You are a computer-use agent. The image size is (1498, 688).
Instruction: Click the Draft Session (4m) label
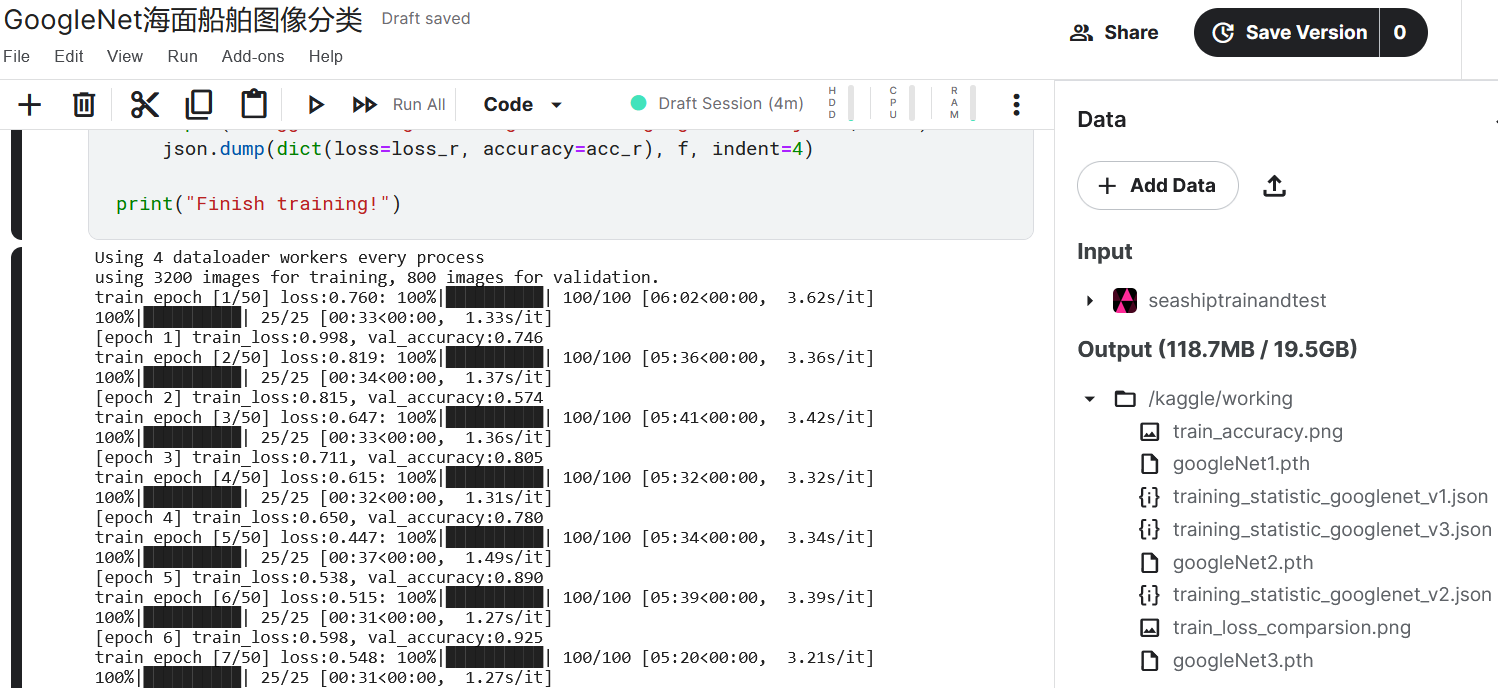point(731,103)
